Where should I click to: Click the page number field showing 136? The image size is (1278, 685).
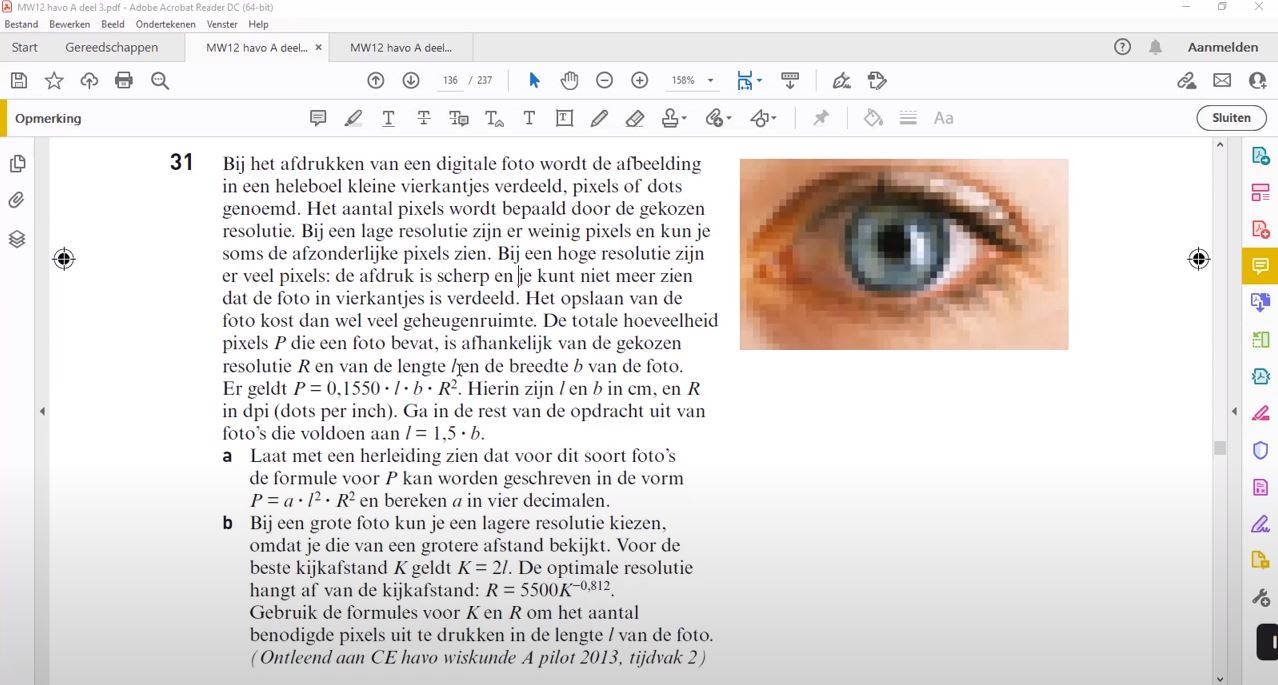[451, 81]
